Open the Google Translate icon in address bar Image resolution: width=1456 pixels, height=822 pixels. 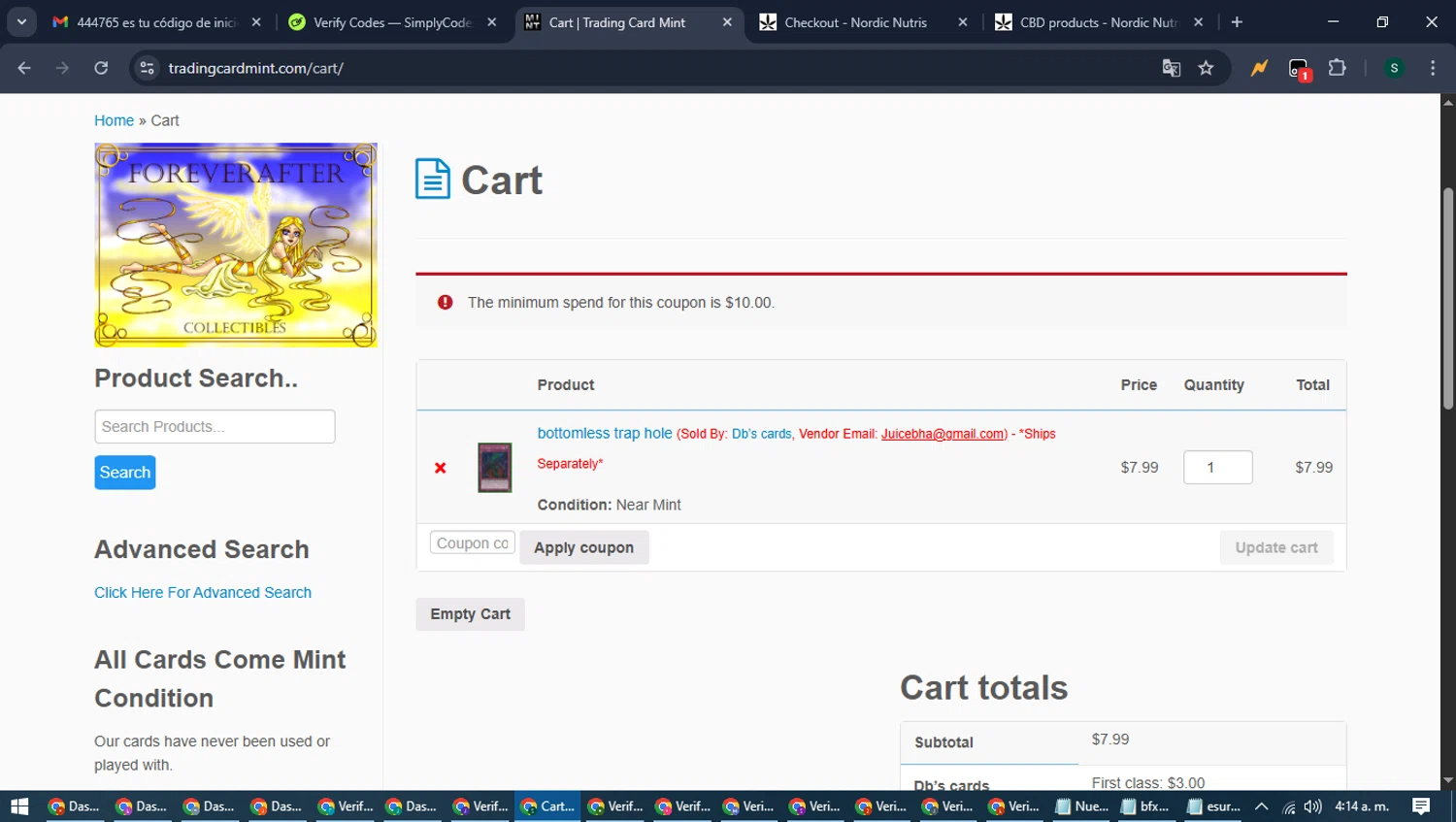(1172, 68)
